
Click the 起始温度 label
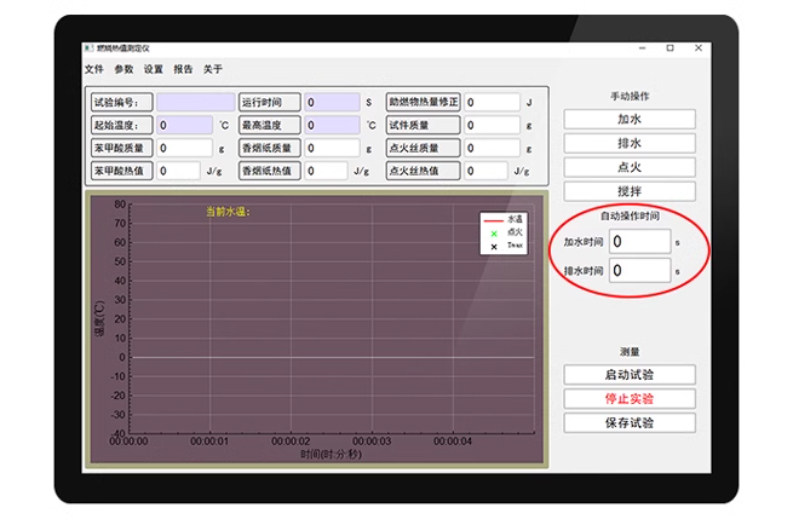tap(122, 125)
